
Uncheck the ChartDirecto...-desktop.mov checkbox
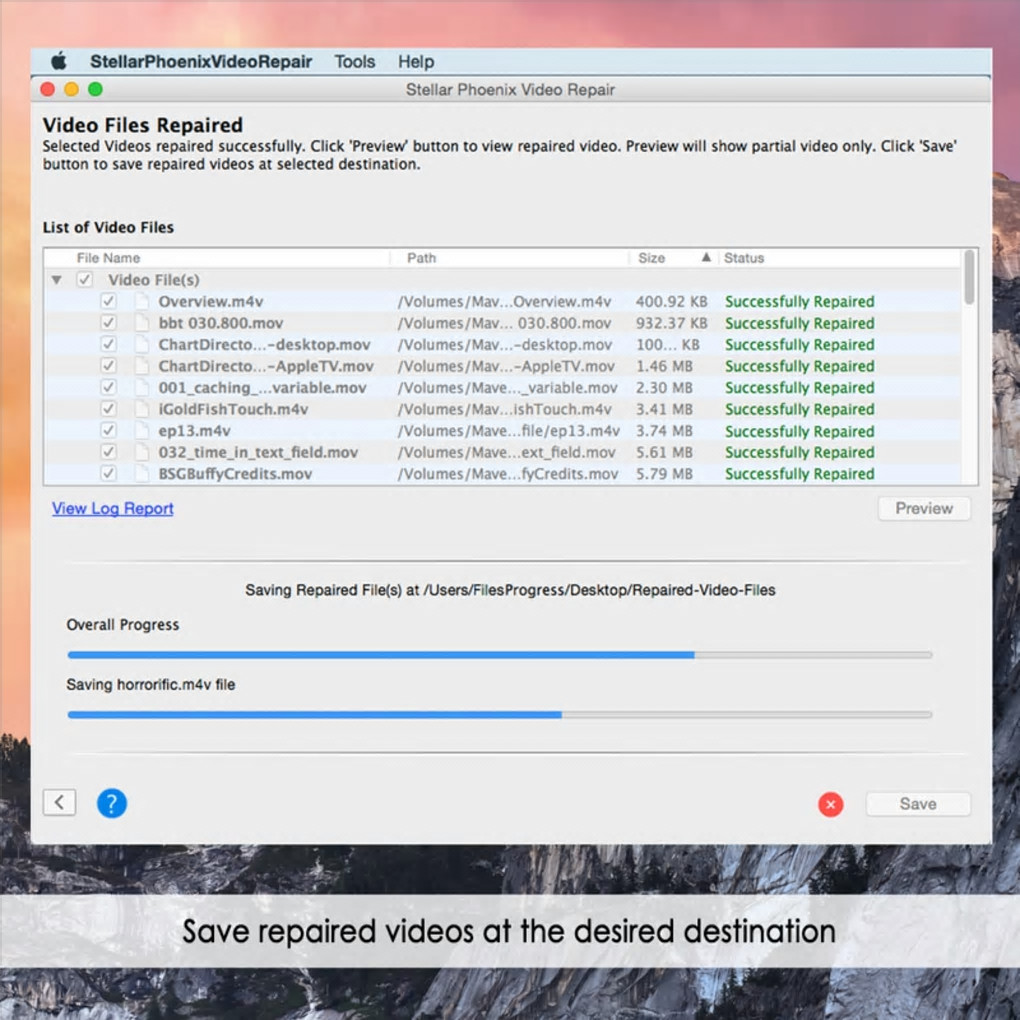coord(109,344)
